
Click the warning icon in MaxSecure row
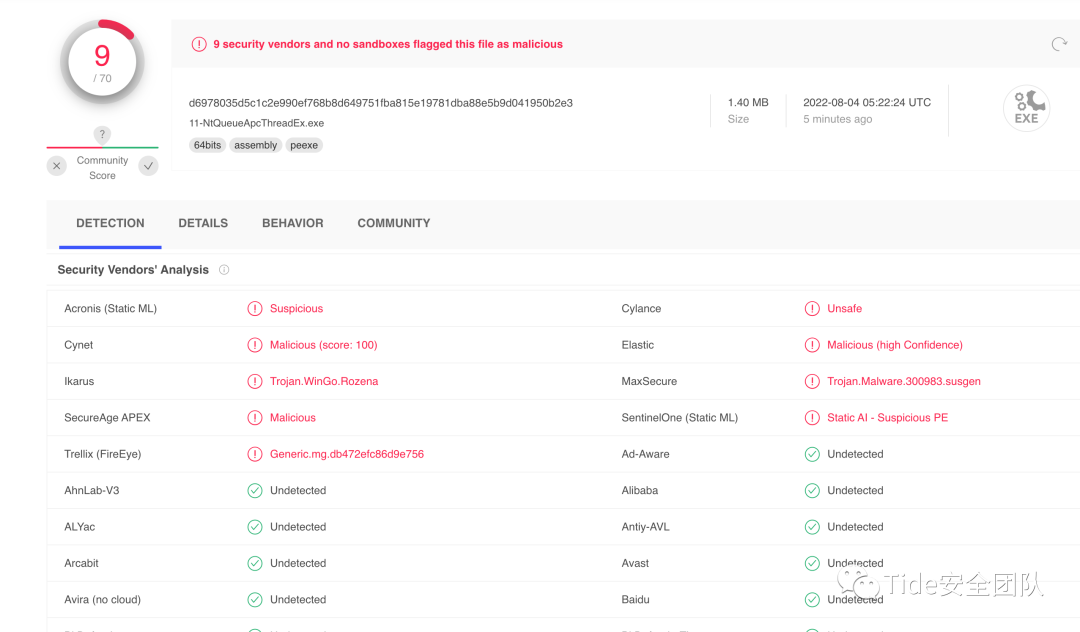812,381
